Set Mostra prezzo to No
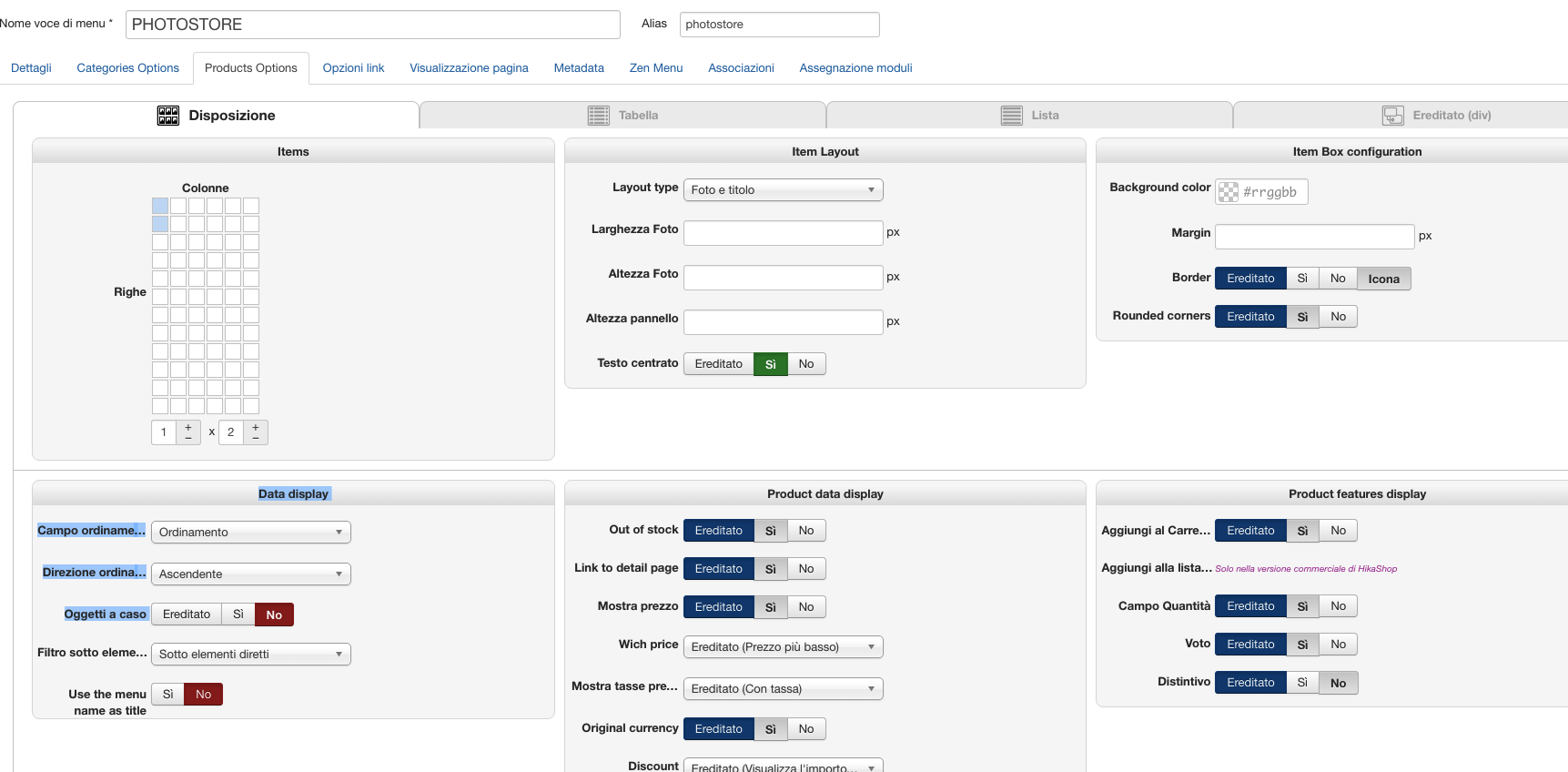This screenshot has width=1568, height=772. pyautogui.click(x=806, y=607)
